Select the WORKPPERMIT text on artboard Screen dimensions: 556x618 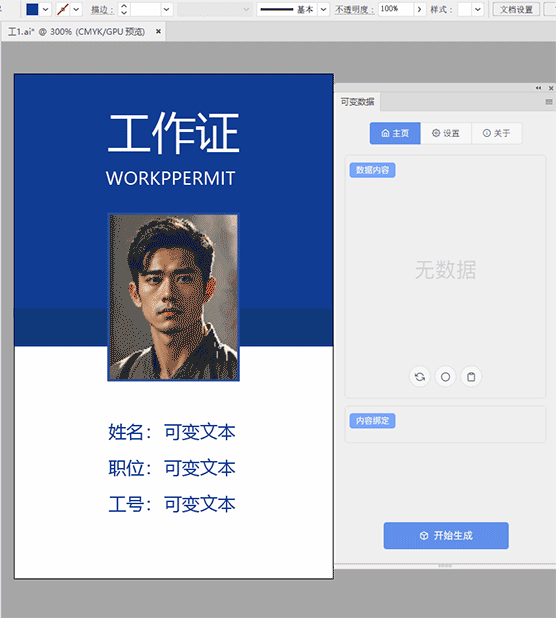171,179
